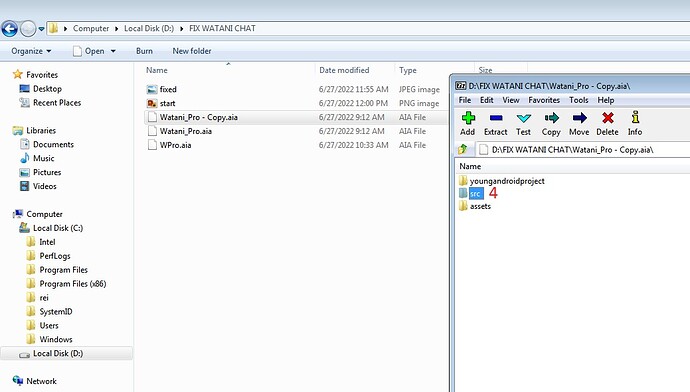690x392 pixels.
Task: Expand the Open button dropdown arrow
Action: coord(113,51)
